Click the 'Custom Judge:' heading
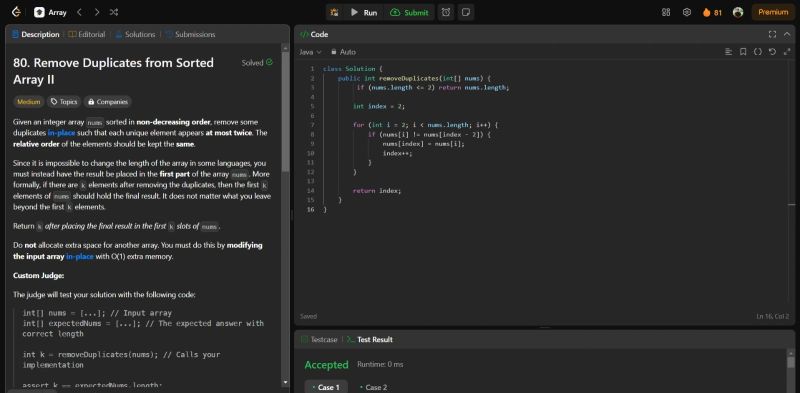Viewport: 800px width, 393px height. tap(38, 276)
